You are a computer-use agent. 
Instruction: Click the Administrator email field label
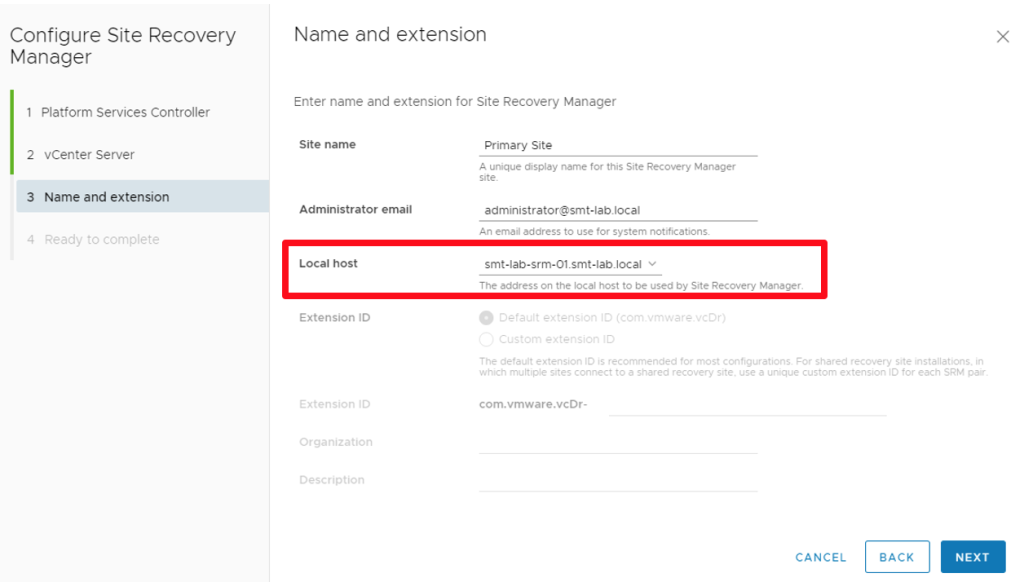[355, 210]
